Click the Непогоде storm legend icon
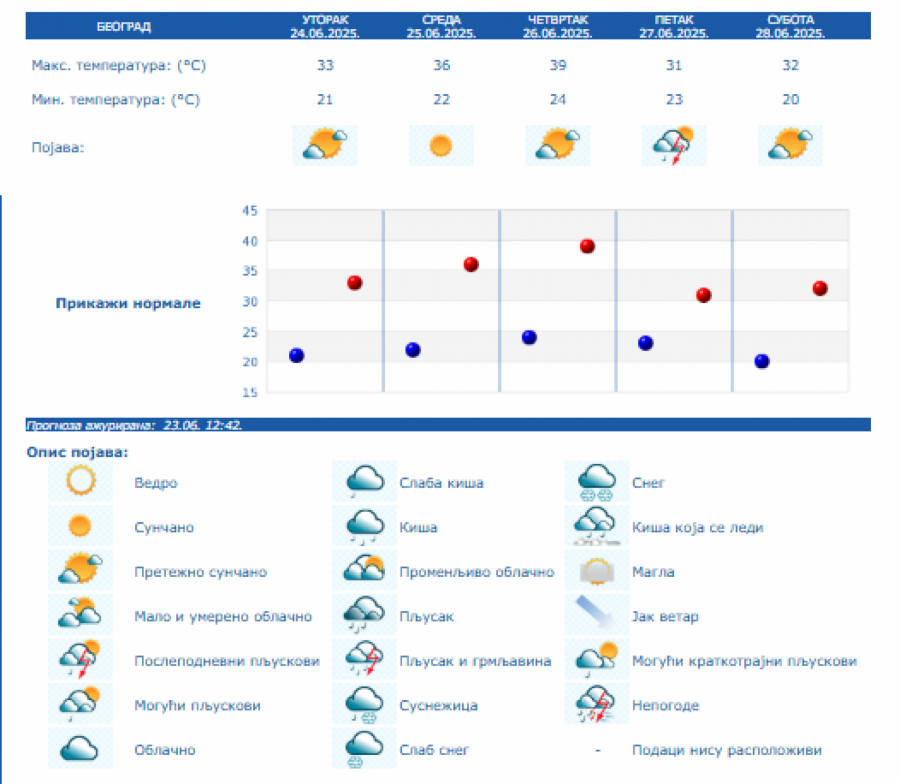The image size is (900, 784). pyautogui.click(x=597, y=705)
